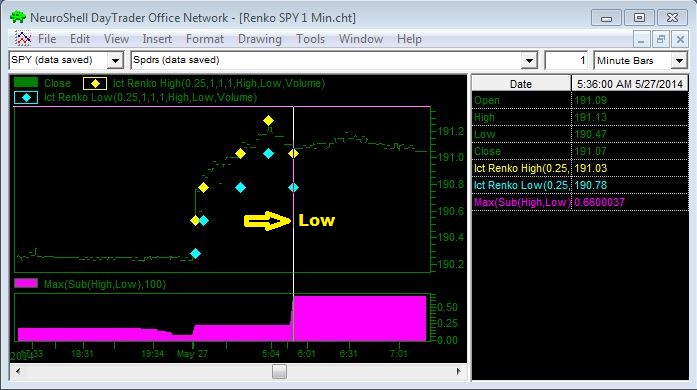
Task: Open the Window menu
Action: point(361,39)
